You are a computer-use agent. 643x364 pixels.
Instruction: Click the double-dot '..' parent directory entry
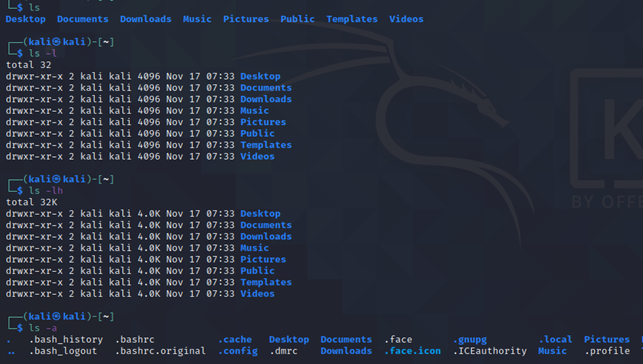[x=11, y=352]
